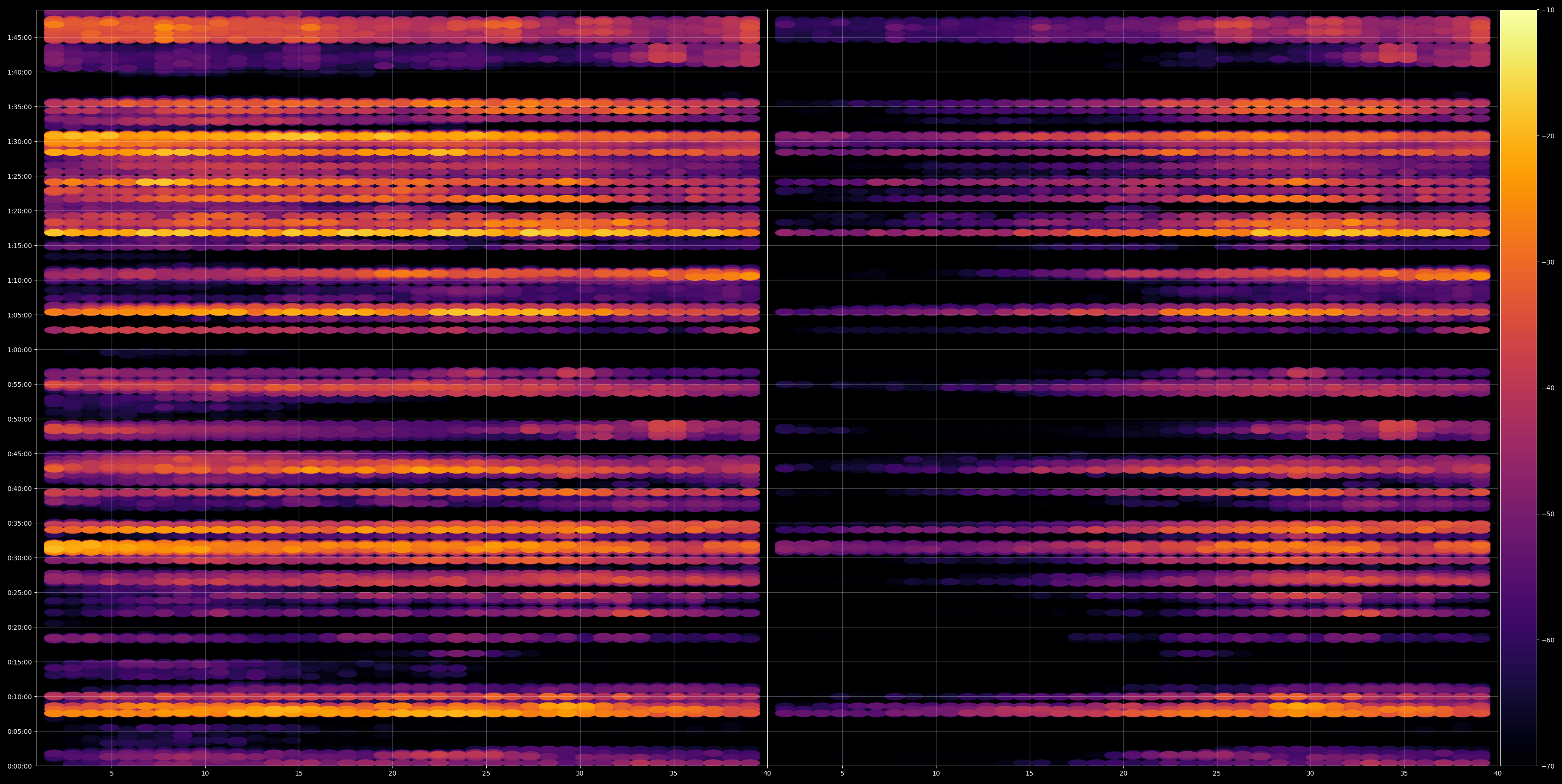Click the 1:35:00 y-axis label

point(19,107)
